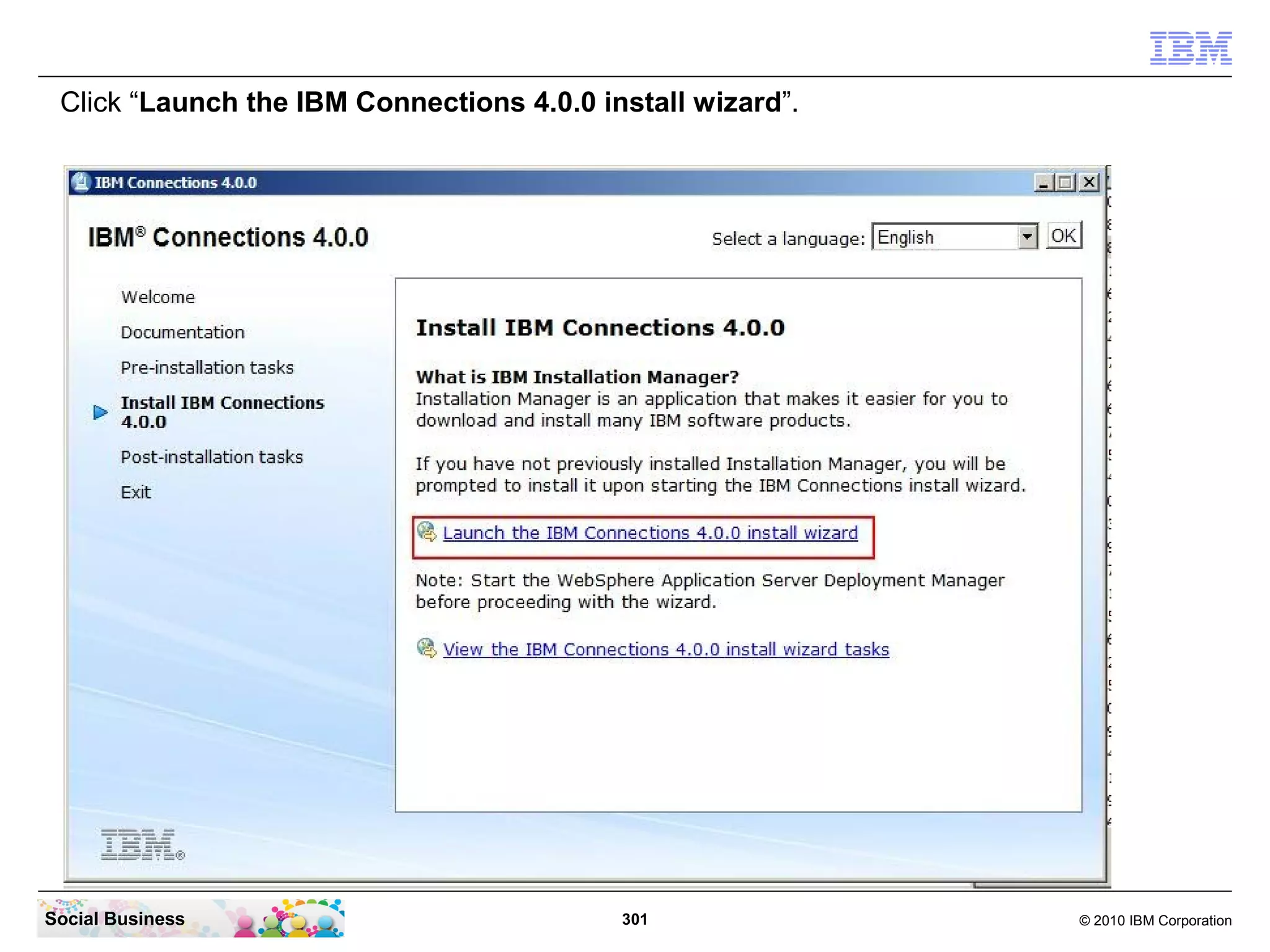The height and width of the screenshot is (952, 1270).
Task: Click the 'Select a language:' label
Action: (x=788, y=239)
